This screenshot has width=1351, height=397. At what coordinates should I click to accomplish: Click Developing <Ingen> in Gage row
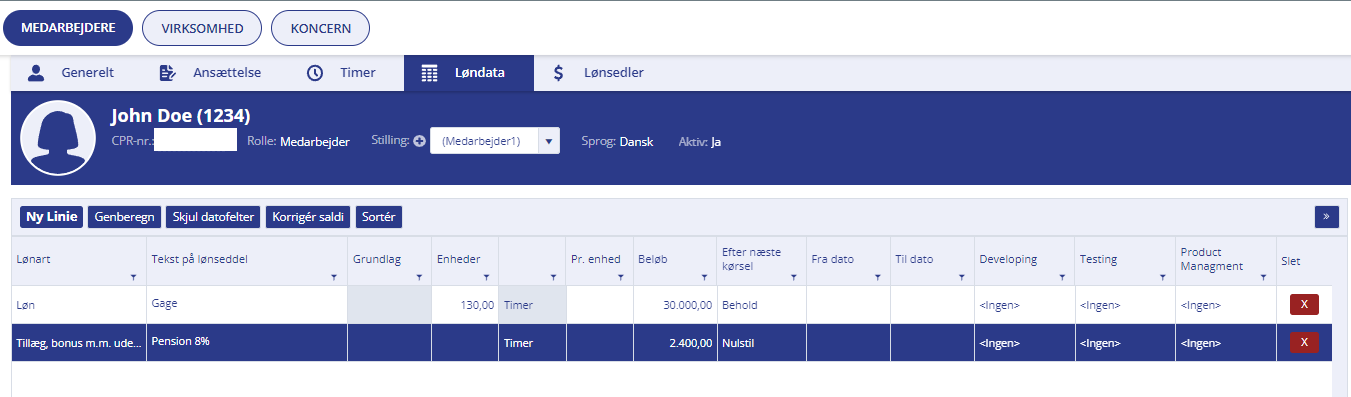click(x=1024, y=305)
